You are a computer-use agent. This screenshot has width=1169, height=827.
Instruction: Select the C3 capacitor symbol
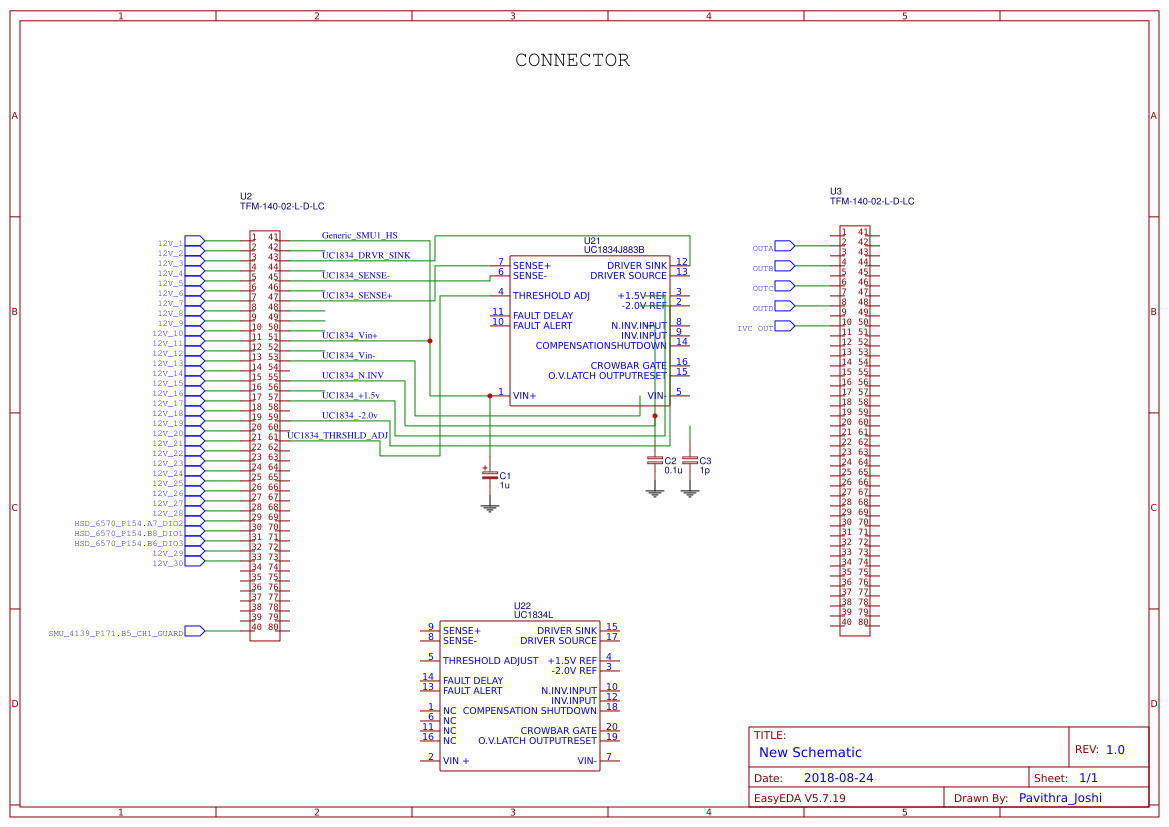pyautogui.click(x=690, y=461)
